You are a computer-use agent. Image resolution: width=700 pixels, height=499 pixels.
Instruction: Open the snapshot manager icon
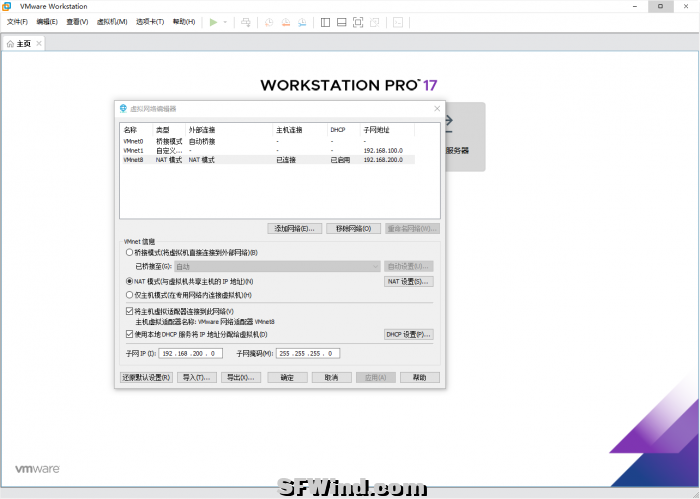tap(302, 22)
